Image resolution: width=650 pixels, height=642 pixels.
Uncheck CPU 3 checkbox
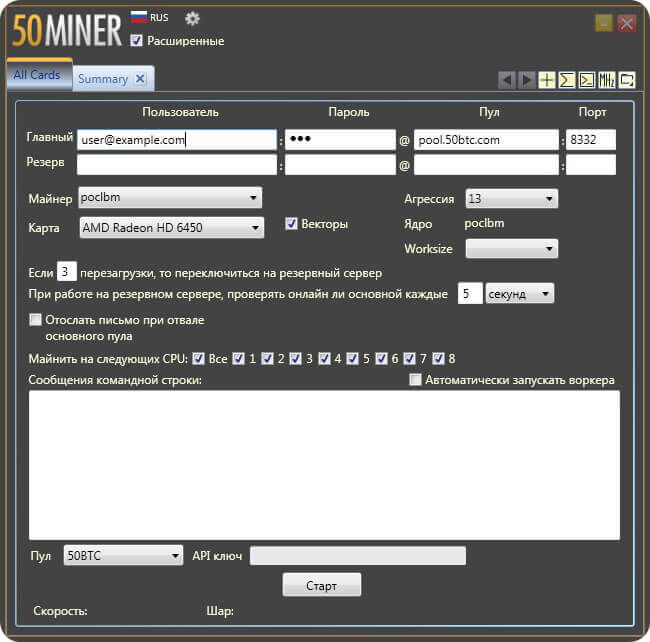[x=296, y=359]
